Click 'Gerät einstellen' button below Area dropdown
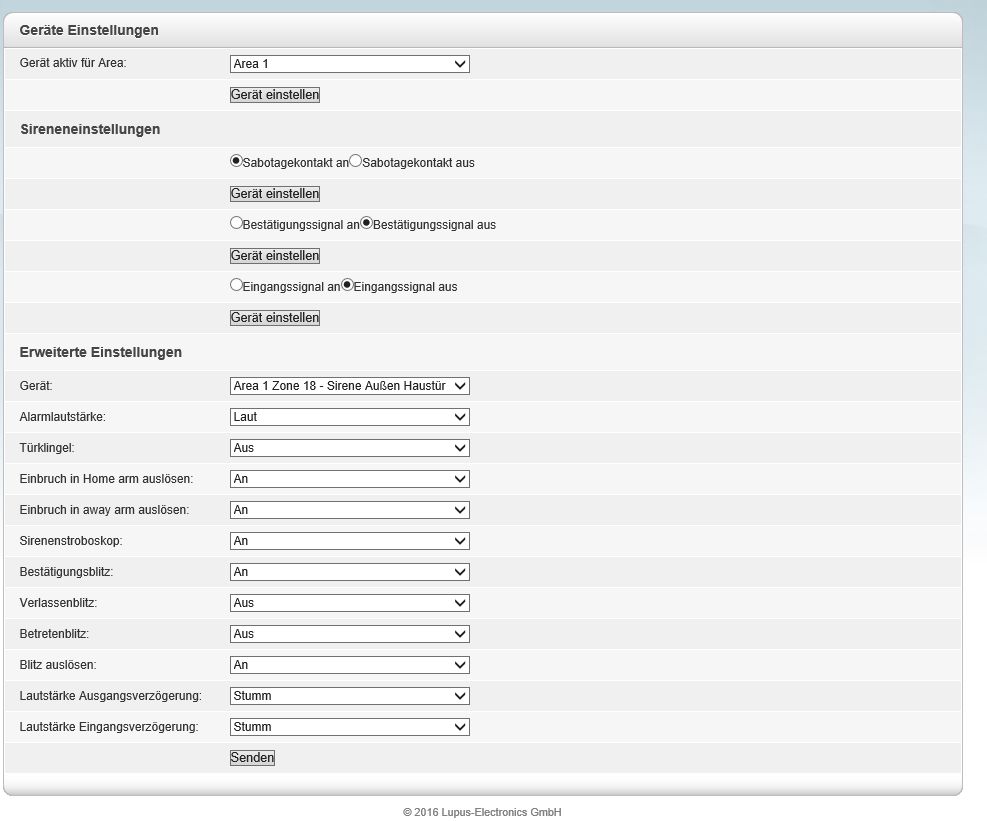 click(275, 95)
